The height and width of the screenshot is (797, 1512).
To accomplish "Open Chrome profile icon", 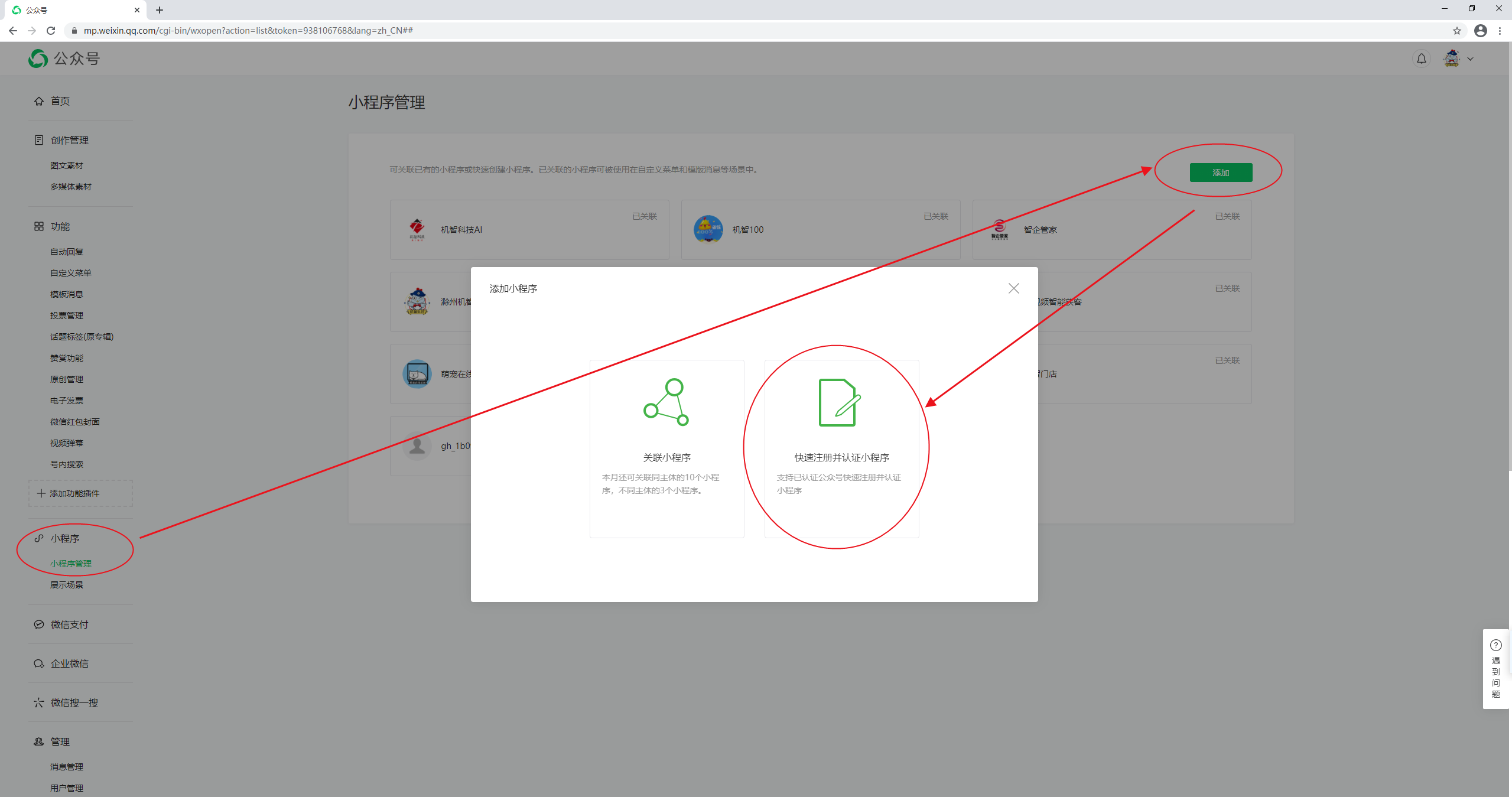I will (x=1480, y=31).
